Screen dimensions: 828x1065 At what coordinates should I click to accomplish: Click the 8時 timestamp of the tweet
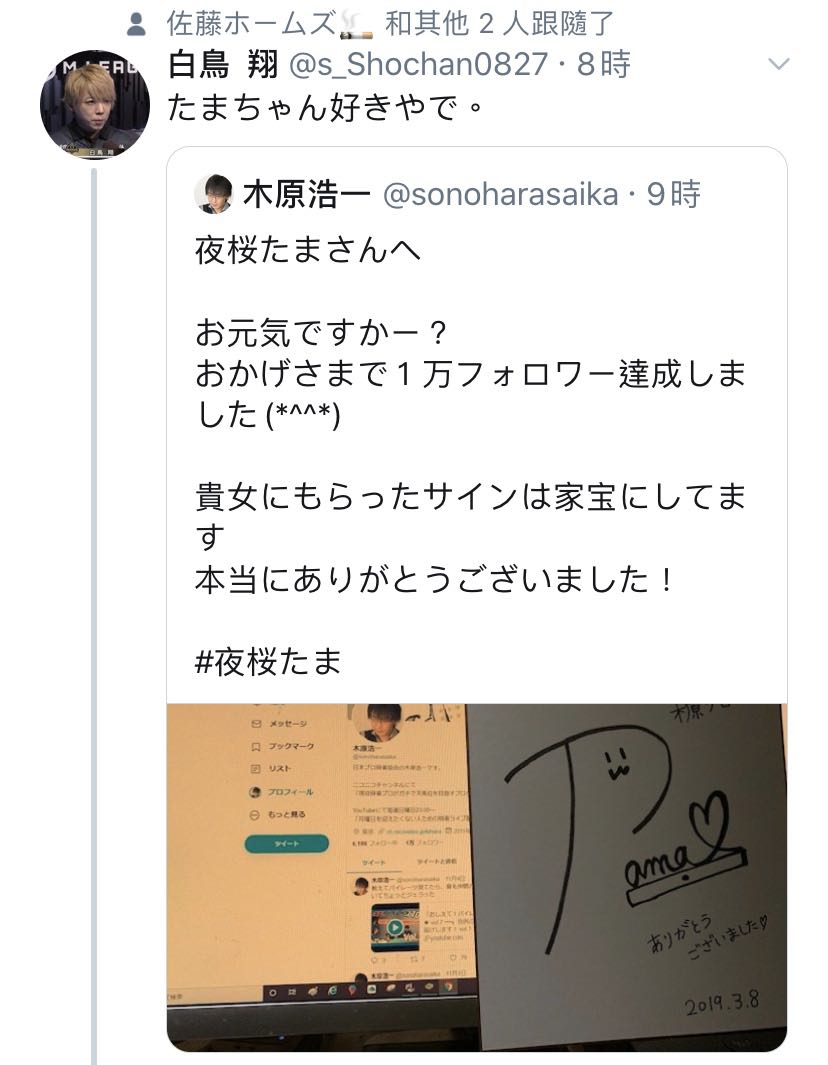click(604, 65)
